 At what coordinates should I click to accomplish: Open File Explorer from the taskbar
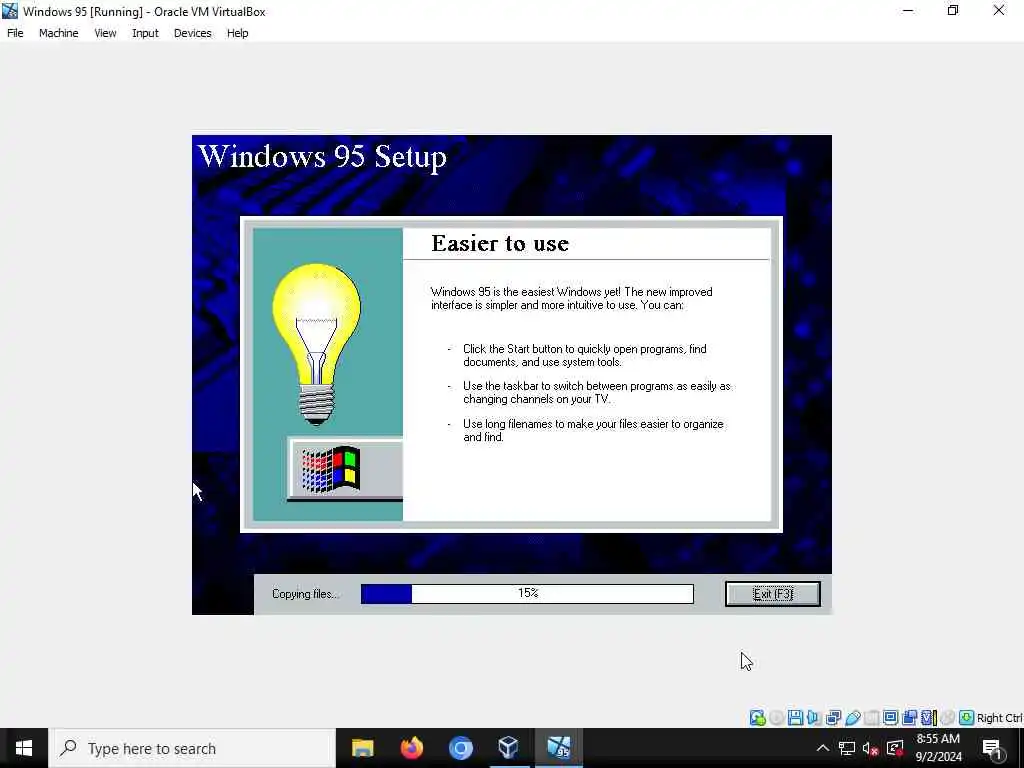362,748
